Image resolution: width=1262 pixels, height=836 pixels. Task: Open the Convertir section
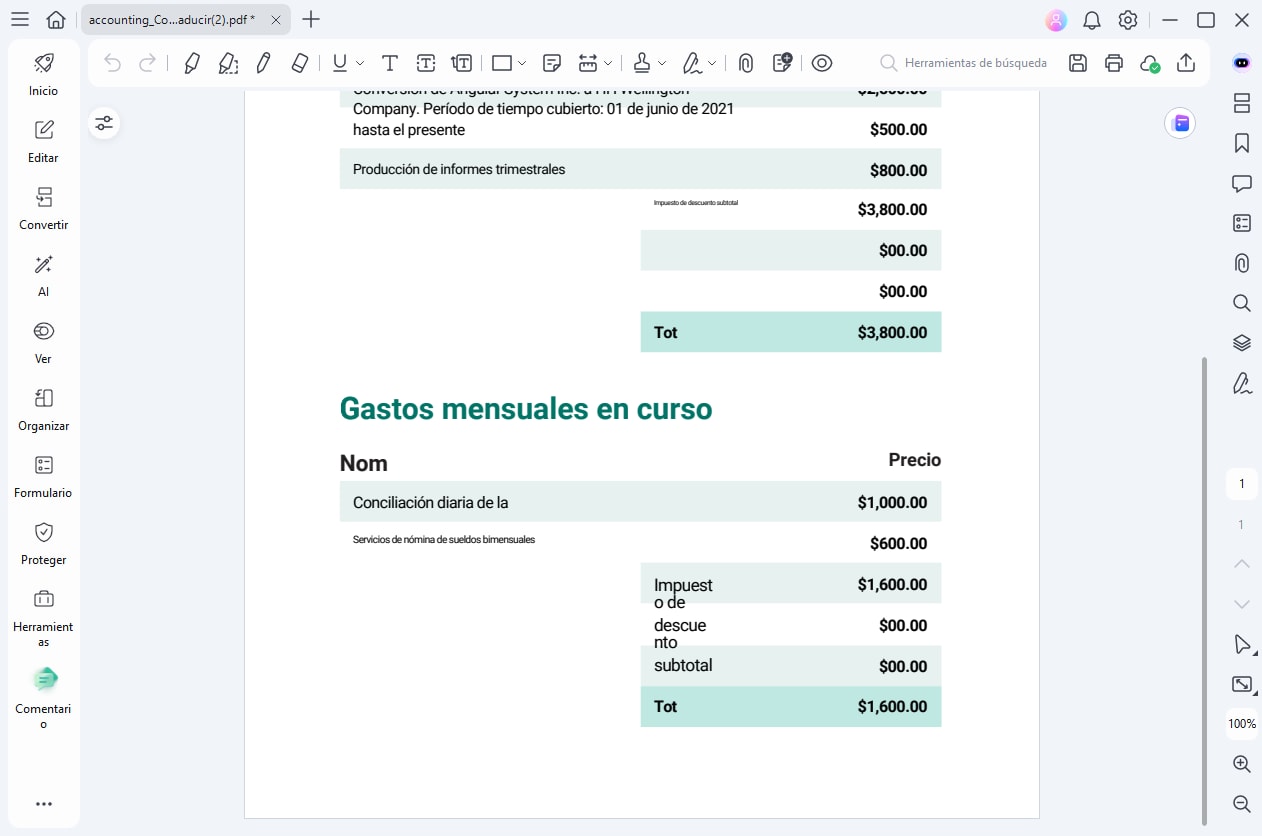point(43,207)
